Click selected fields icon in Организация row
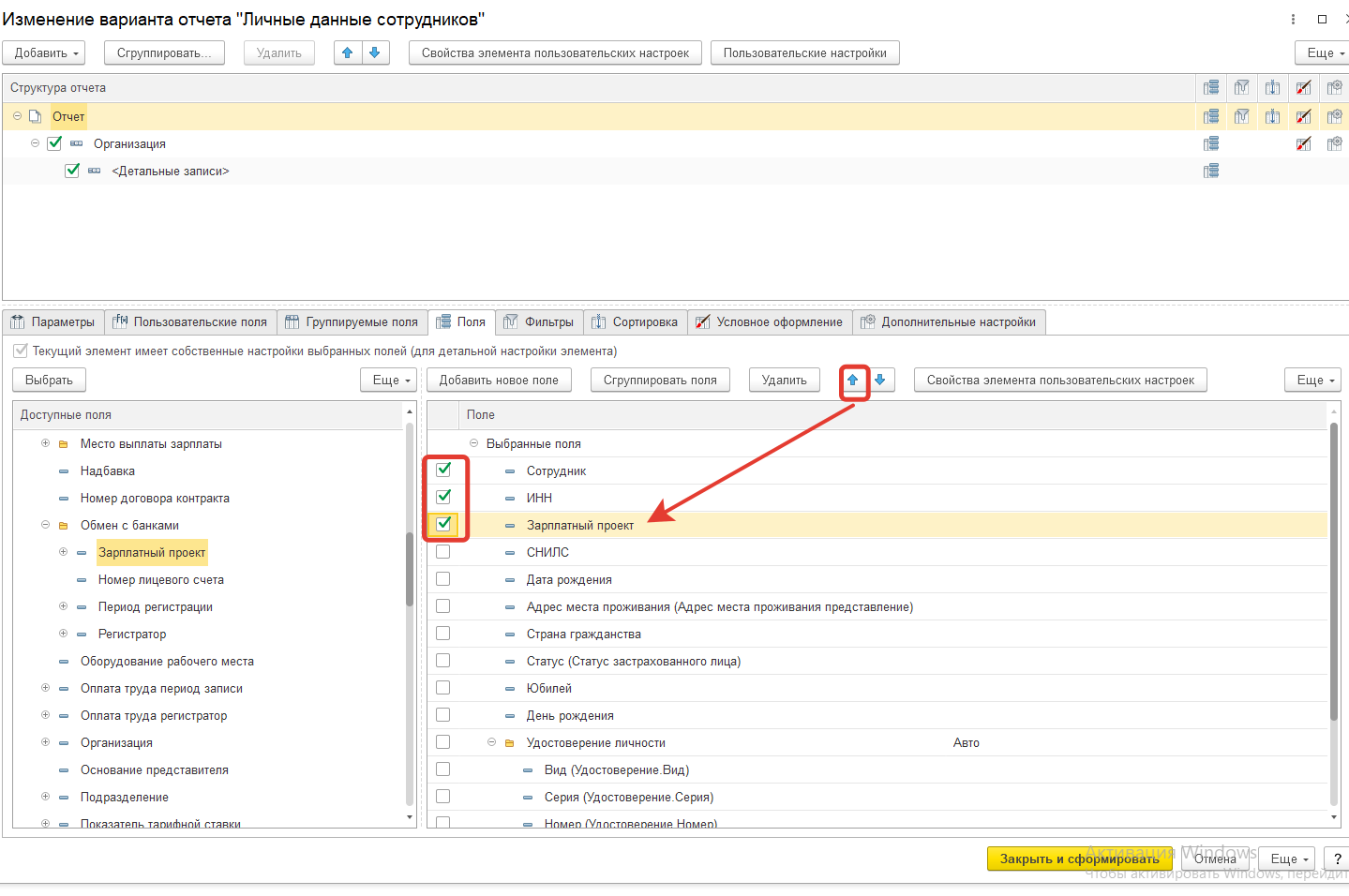The width and height of the screenshot is (1349, 896). point(1211,143)
